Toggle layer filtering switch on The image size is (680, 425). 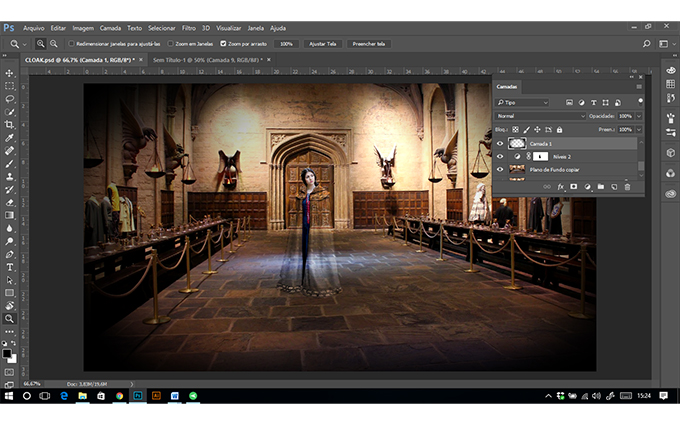point(640,102)
